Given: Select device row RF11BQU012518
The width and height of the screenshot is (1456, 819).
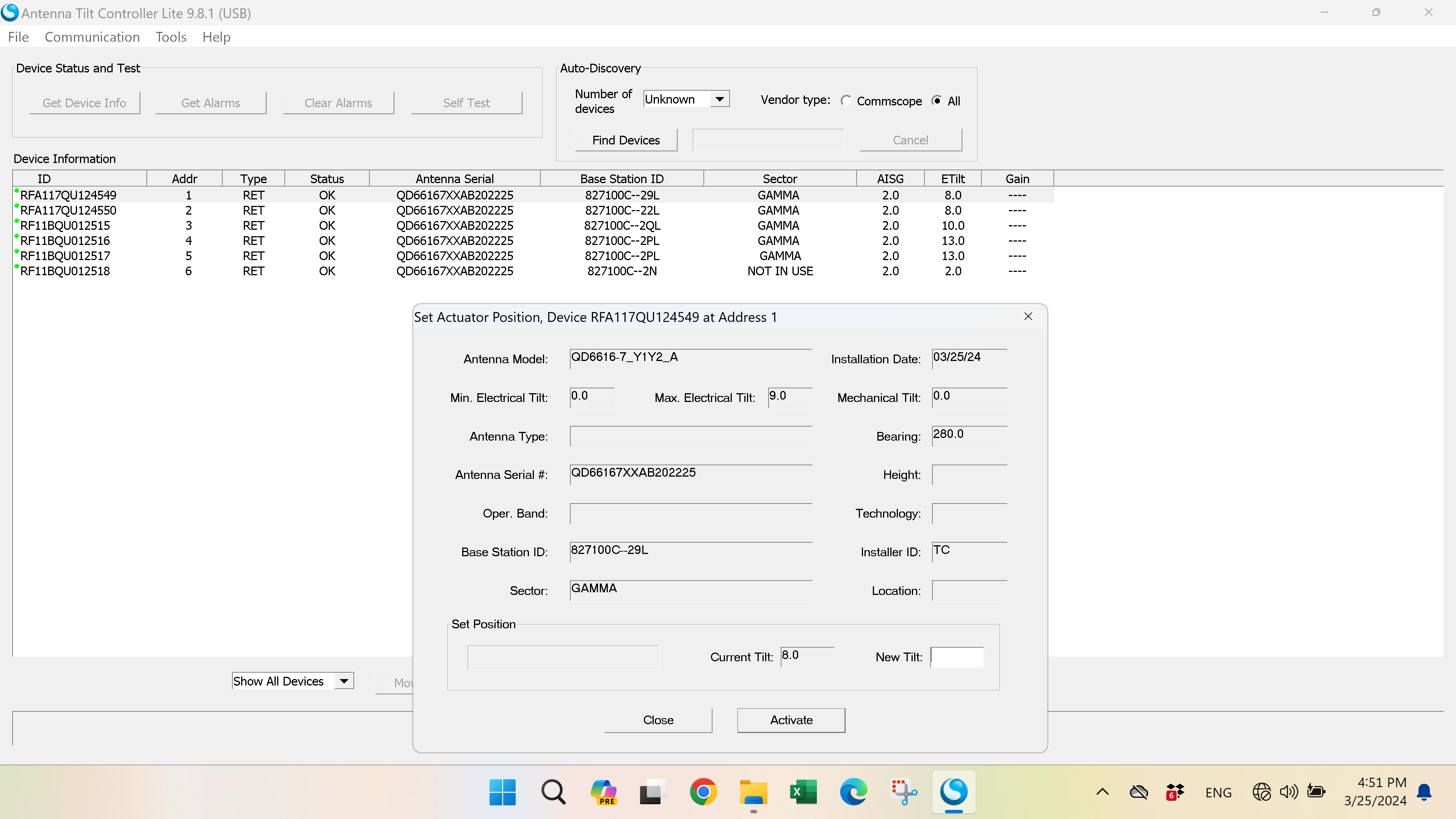Looking at the screenshot, I should point(533,271).
